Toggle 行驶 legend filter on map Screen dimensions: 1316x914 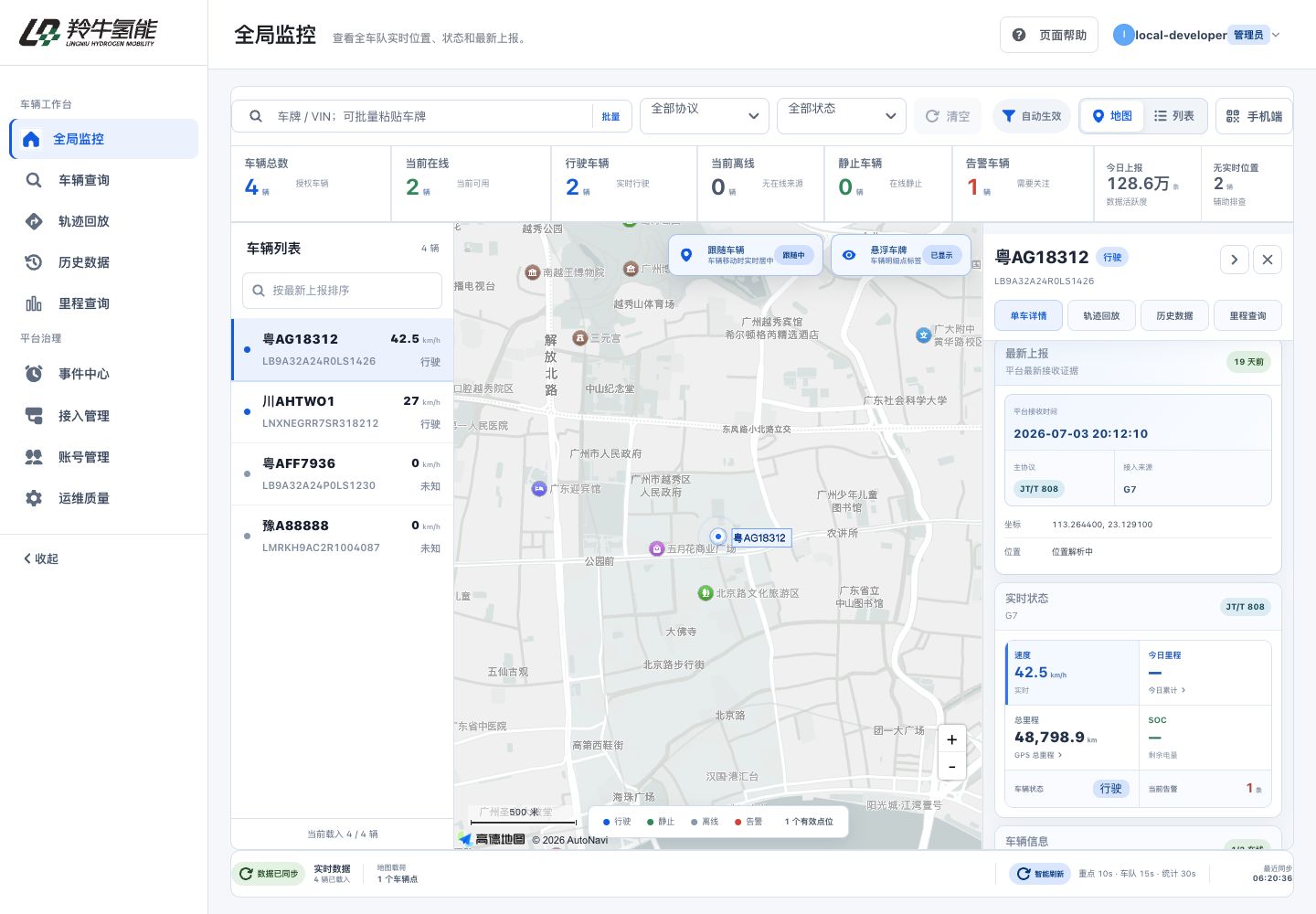(x=617, y=822)
